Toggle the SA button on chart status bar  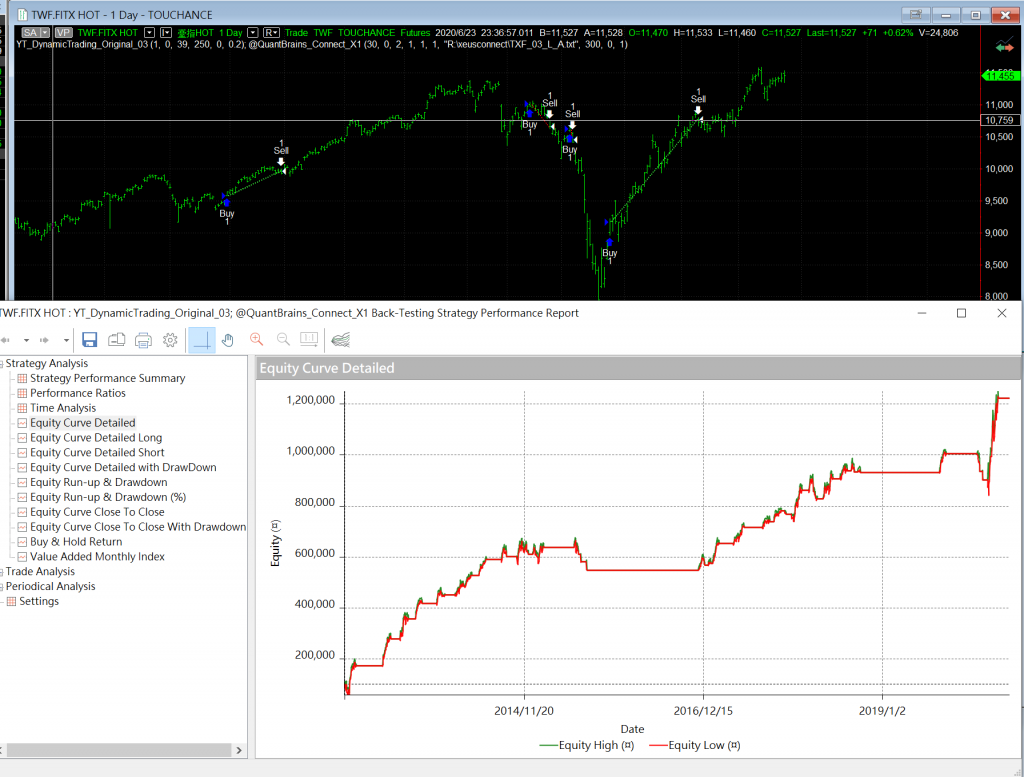coord(32,32)
